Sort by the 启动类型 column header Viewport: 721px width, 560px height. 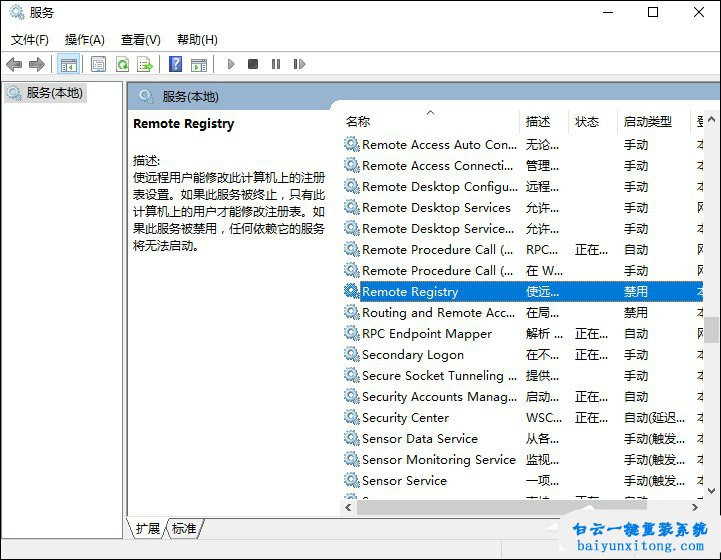(648, 121)
